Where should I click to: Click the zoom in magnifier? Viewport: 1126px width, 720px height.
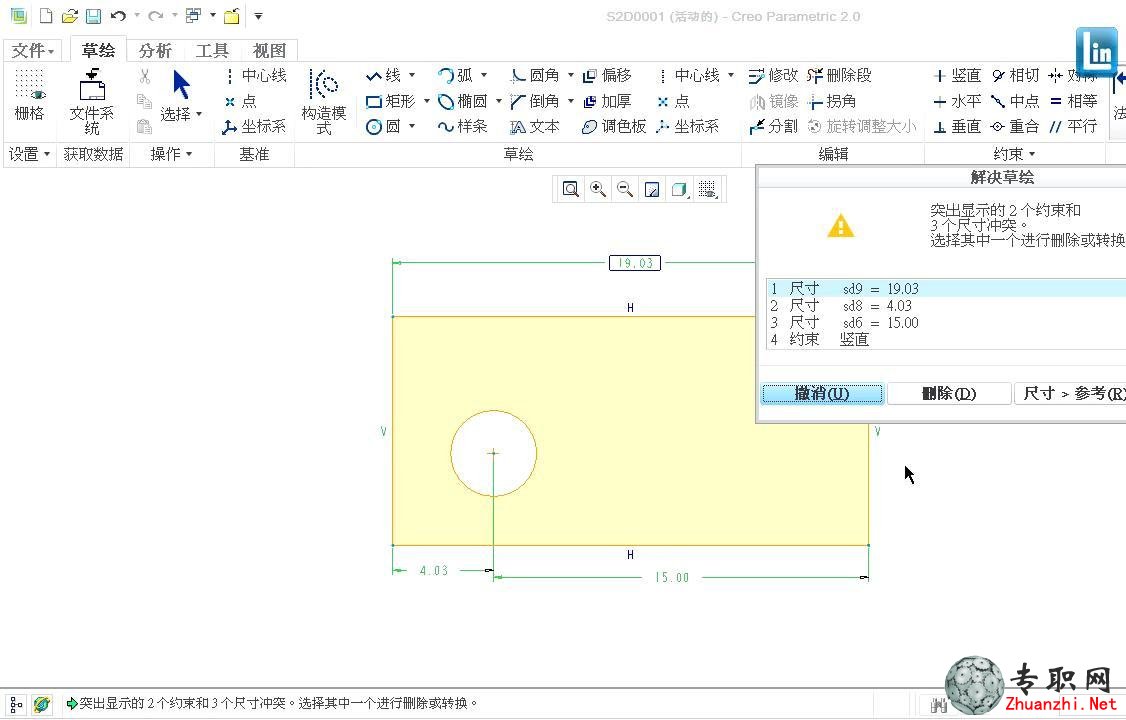[x=597, y=190]
